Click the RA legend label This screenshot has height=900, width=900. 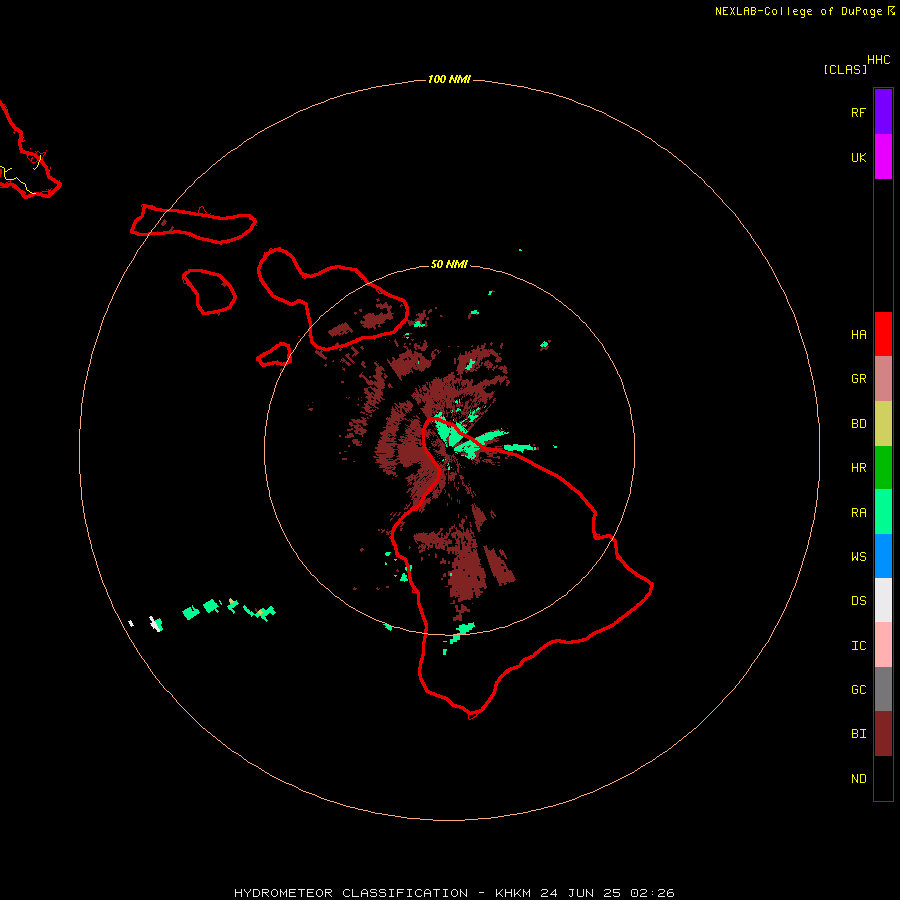858,513
